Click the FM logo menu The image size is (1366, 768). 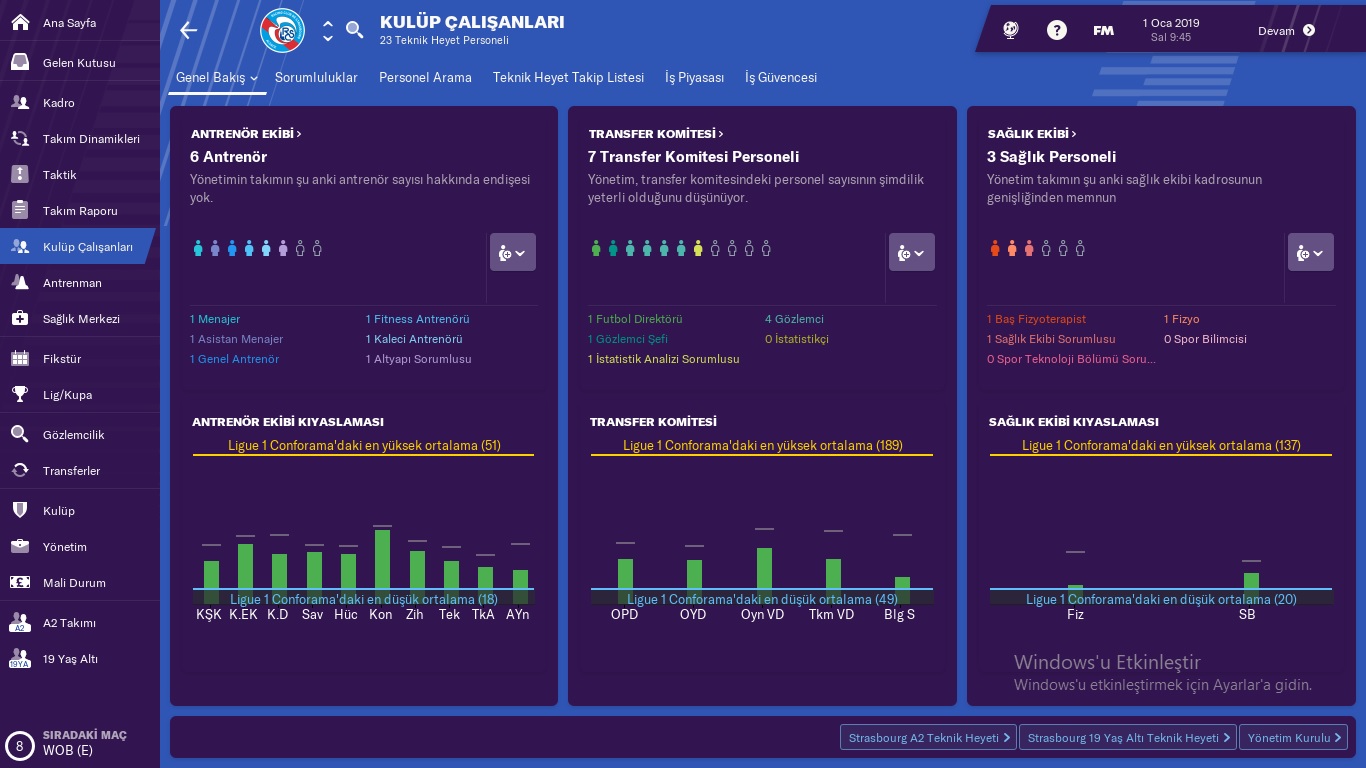point(1103,30)
